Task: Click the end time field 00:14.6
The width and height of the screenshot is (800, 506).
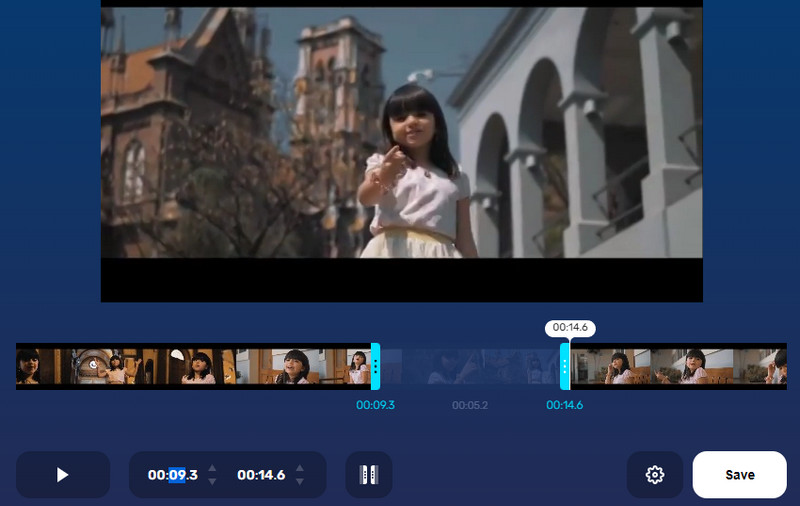Action: (x=261, y=475)
